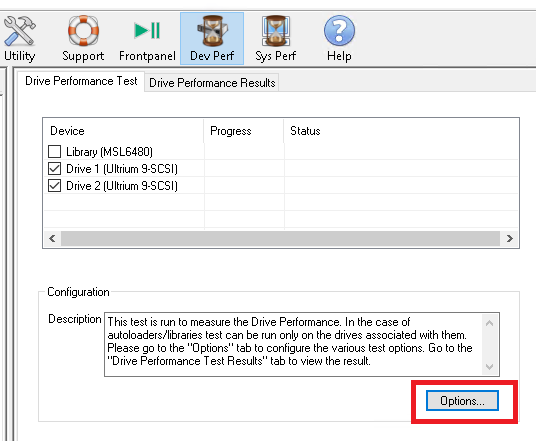
Task: Click the description box up arrow
Action: [x=490, y=323]
